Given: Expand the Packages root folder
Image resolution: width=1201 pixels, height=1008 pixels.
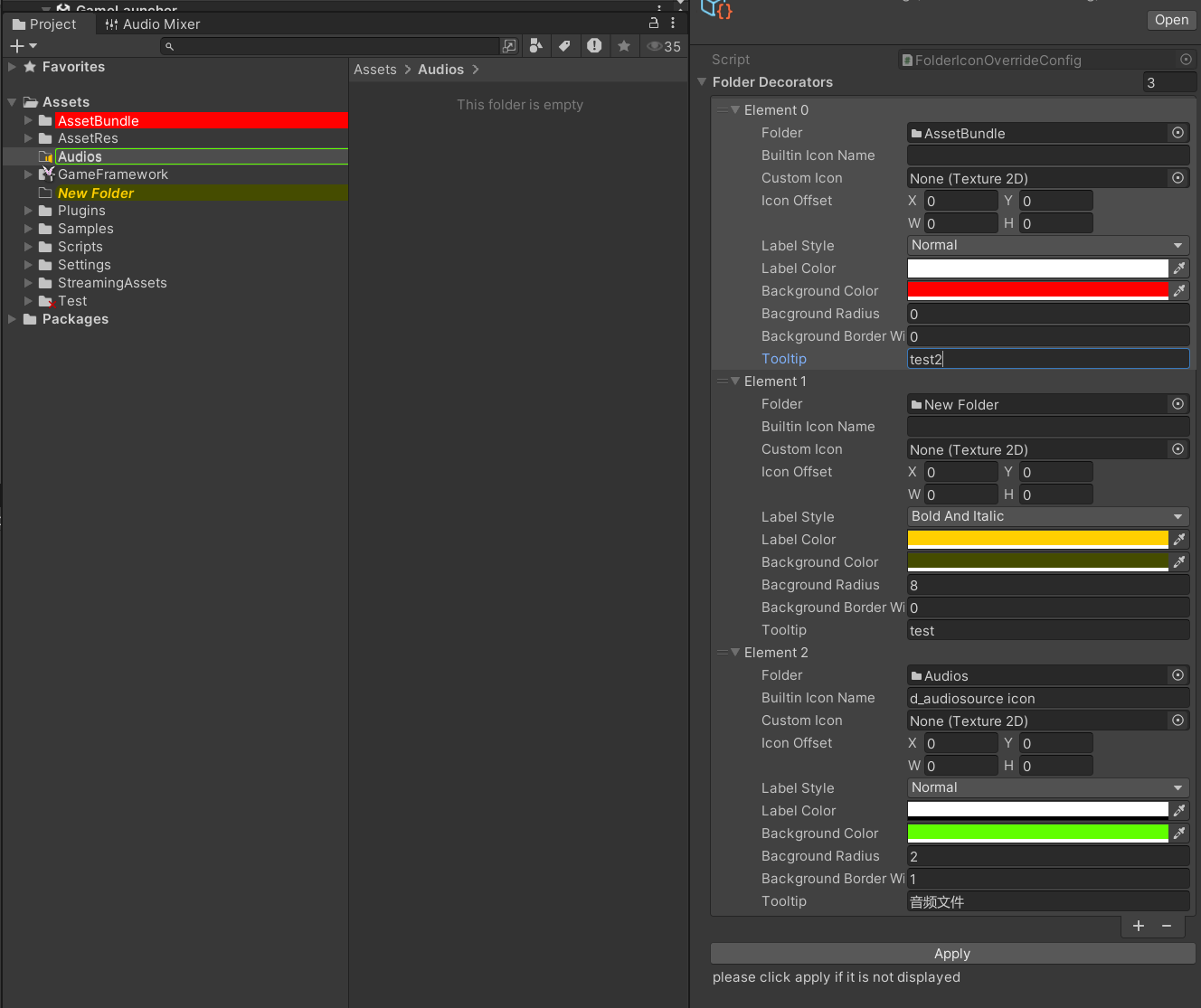Looking at the screenshot, I should pos(12,319).
